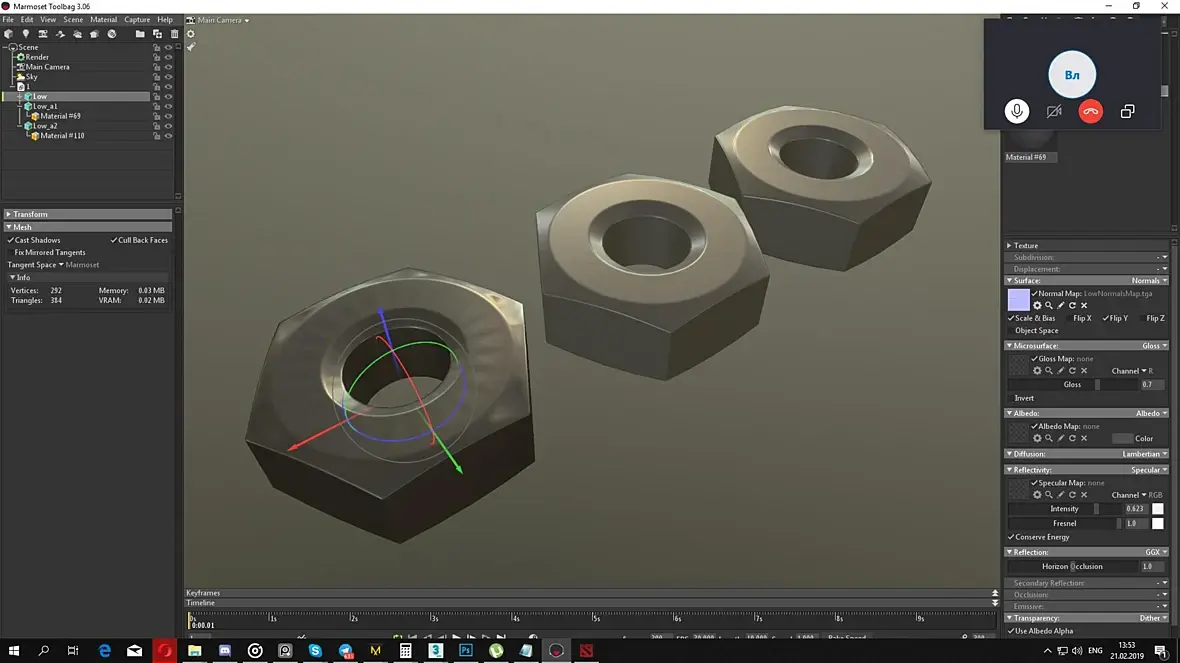Create a new folder in scene tree
1180x663 pixels.
pos(140,34)
